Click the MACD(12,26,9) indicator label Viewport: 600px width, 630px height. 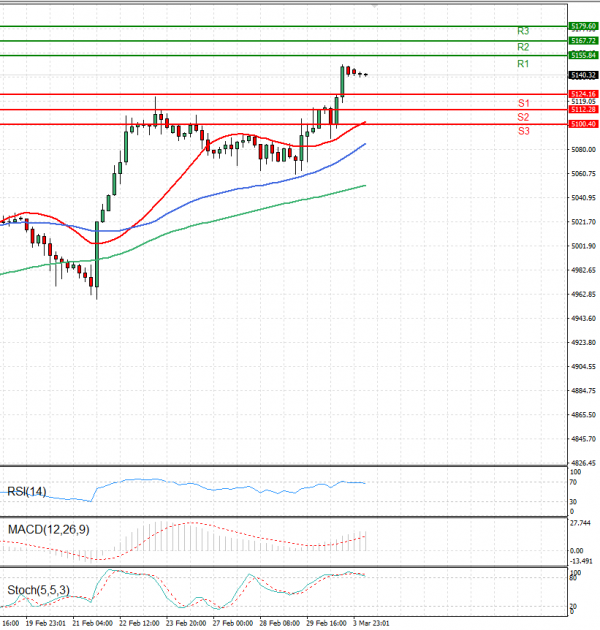[x=49, y=530]
